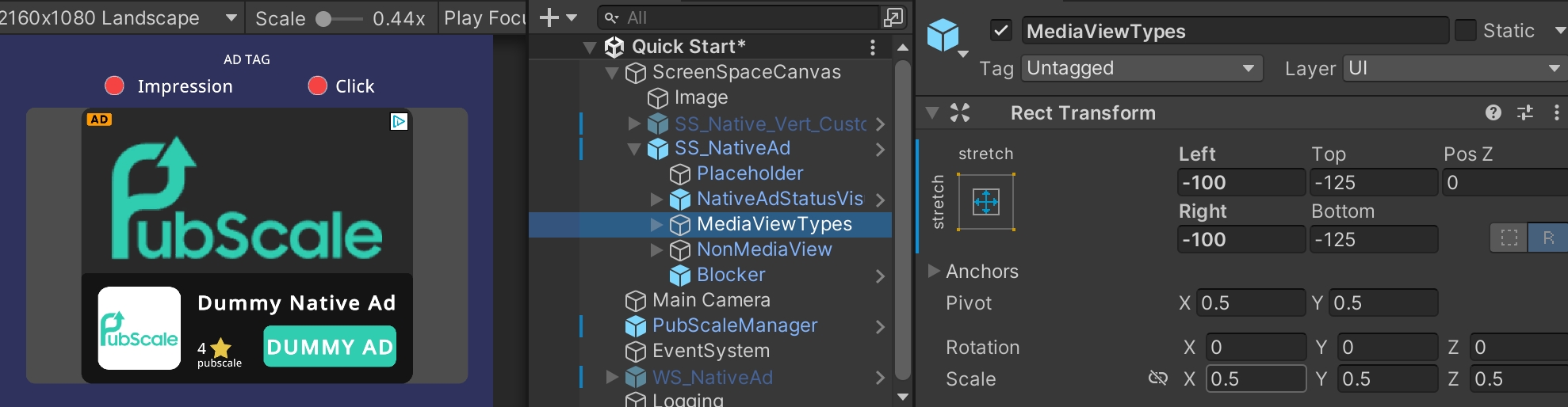Toggle the Static checkbox

coord(1466,31)
